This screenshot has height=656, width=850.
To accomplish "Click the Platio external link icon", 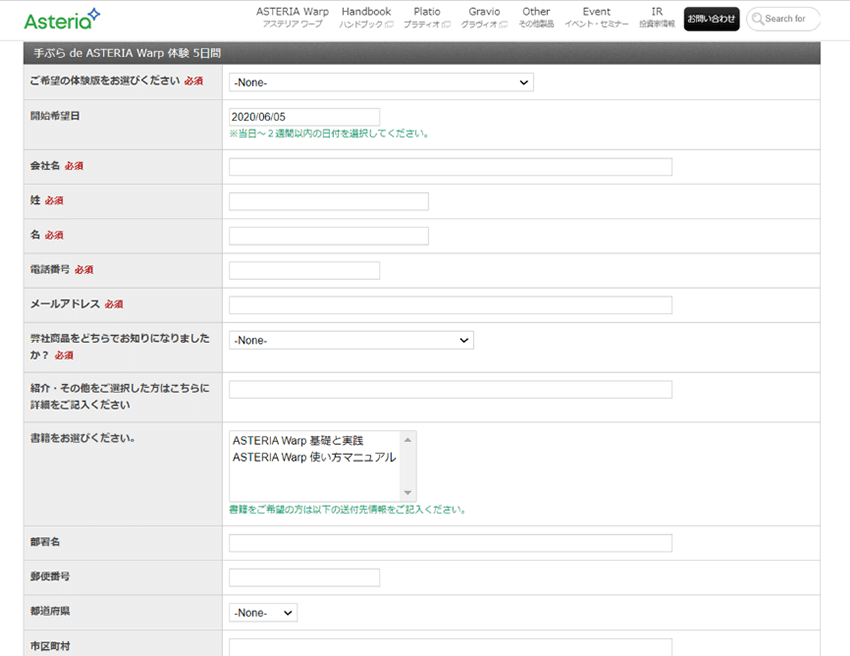I will click(446, 24).
